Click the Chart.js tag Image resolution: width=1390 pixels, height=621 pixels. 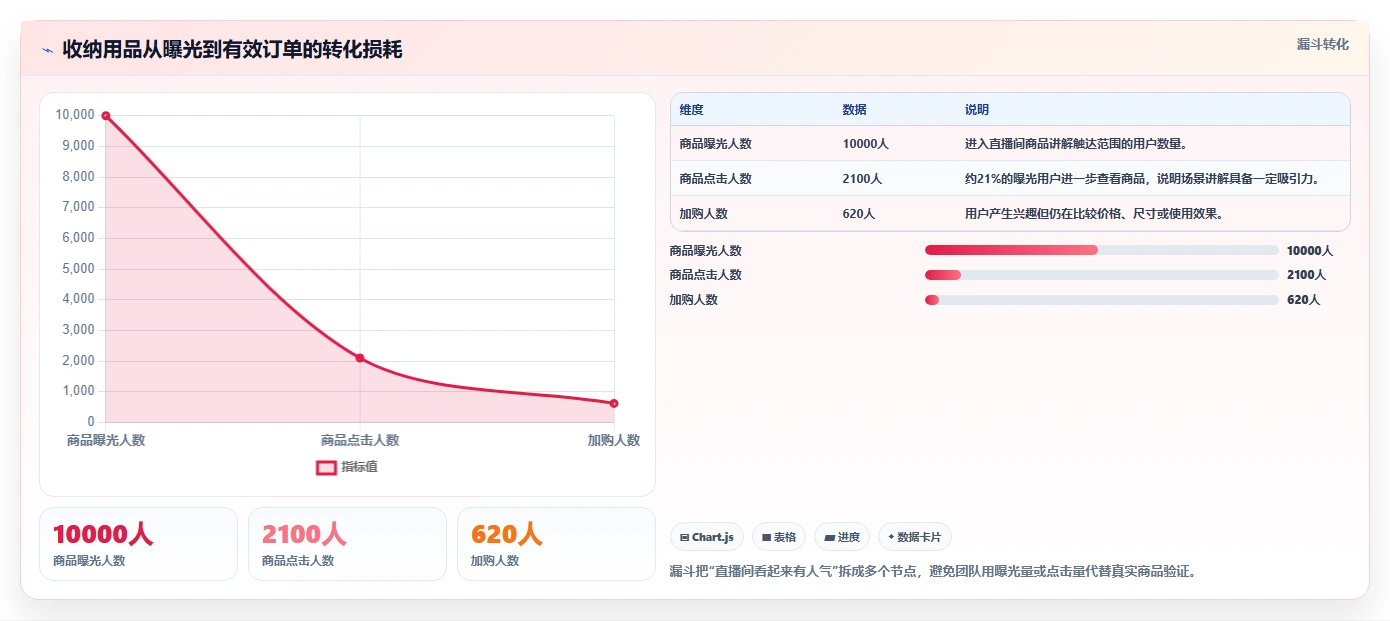pyautogui.click(x=707, y=537)
